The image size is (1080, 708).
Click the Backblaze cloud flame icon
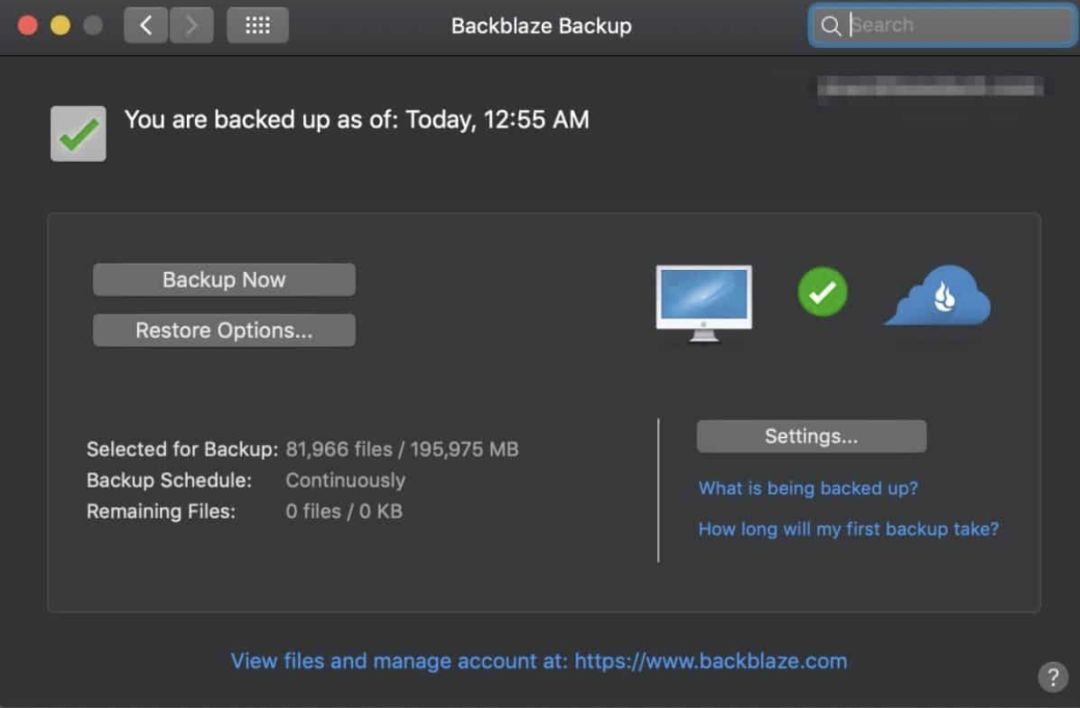pyautogui.click(x=938, y=297)
